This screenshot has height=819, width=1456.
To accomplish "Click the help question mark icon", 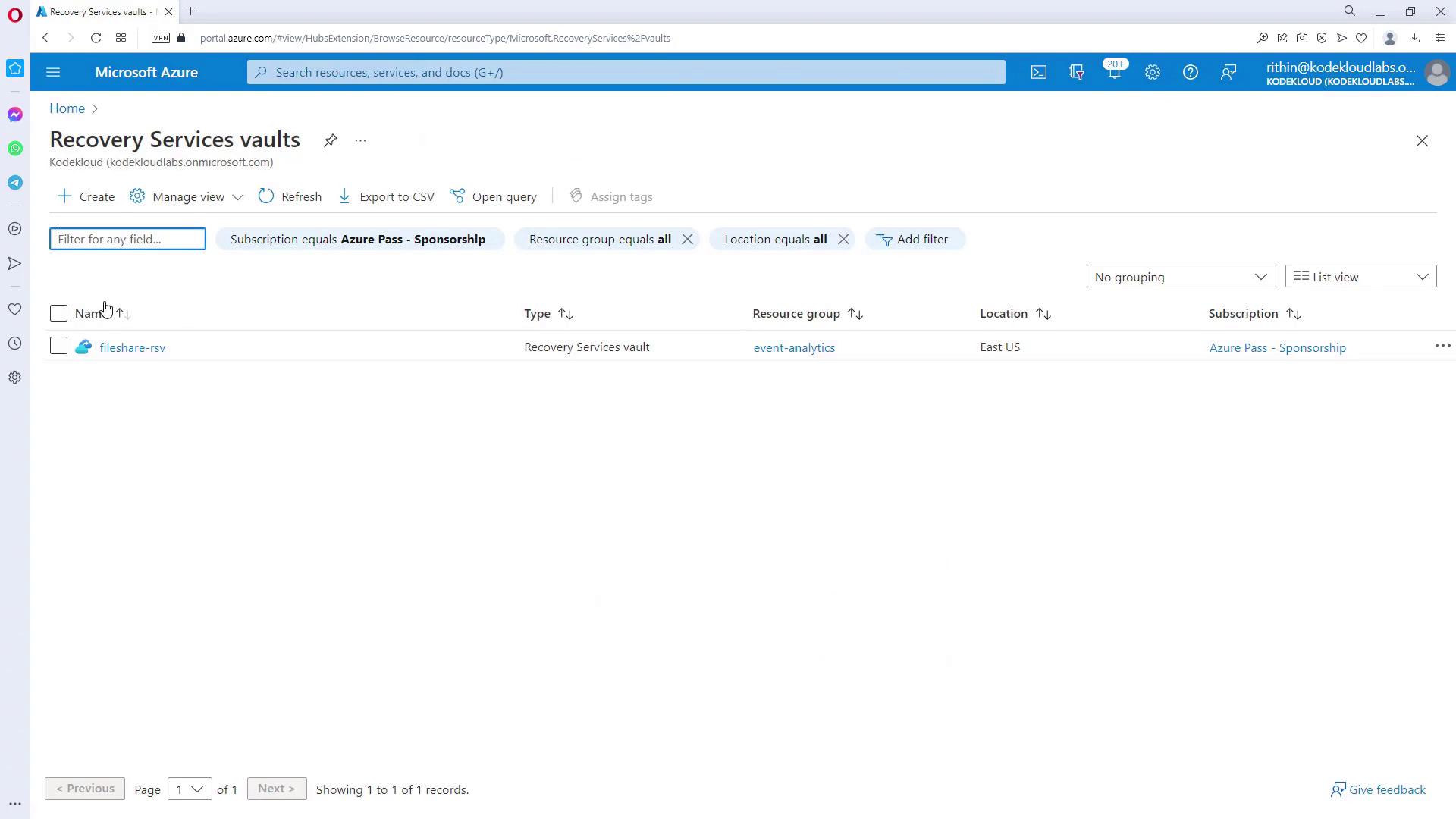I will pos(1190,72).
